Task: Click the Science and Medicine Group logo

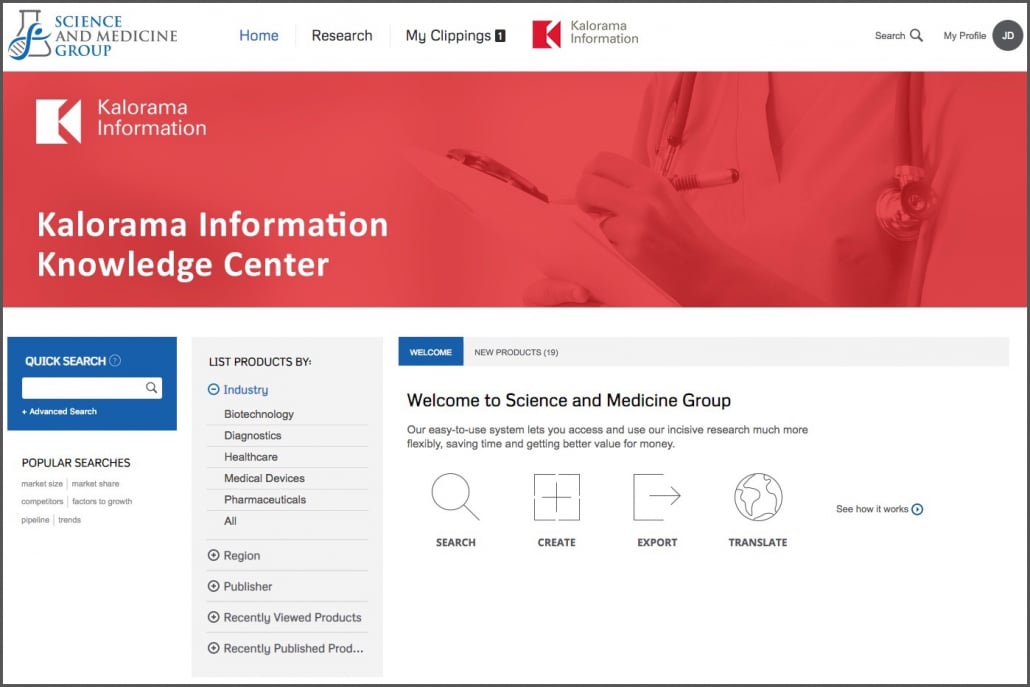Action: pos(92,35)
